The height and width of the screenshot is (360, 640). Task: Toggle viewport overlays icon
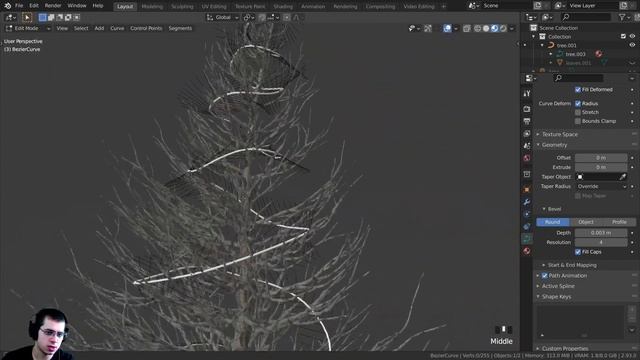point(448,28)
